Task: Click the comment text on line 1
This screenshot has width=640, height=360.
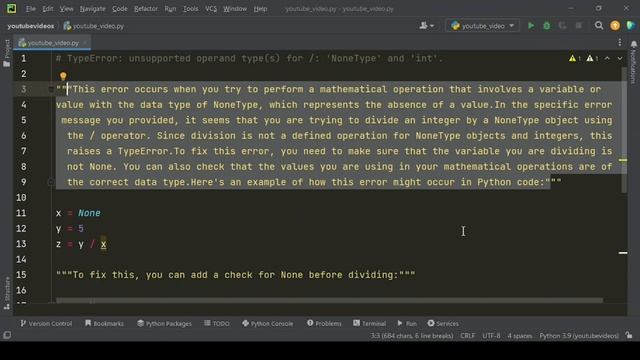Action: click(x=249, y=58)
